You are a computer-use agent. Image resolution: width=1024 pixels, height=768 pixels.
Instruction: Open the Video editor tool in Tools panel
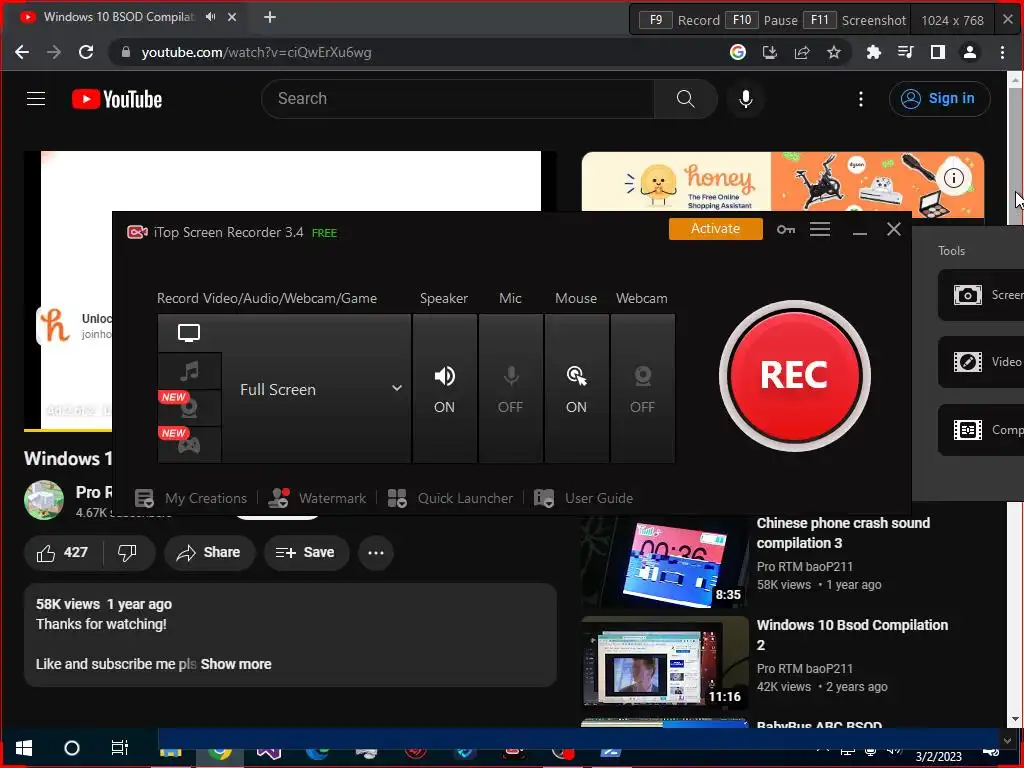coord(981,362)
